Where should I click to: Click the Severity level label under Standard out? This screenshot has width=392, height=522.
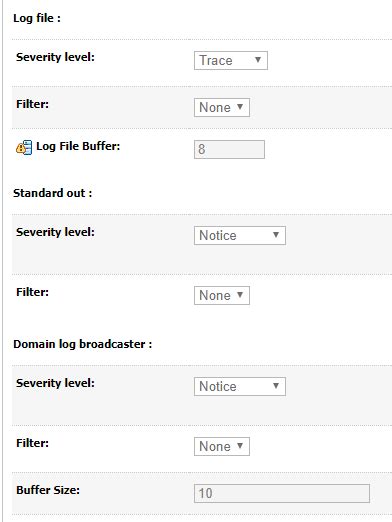55,232
